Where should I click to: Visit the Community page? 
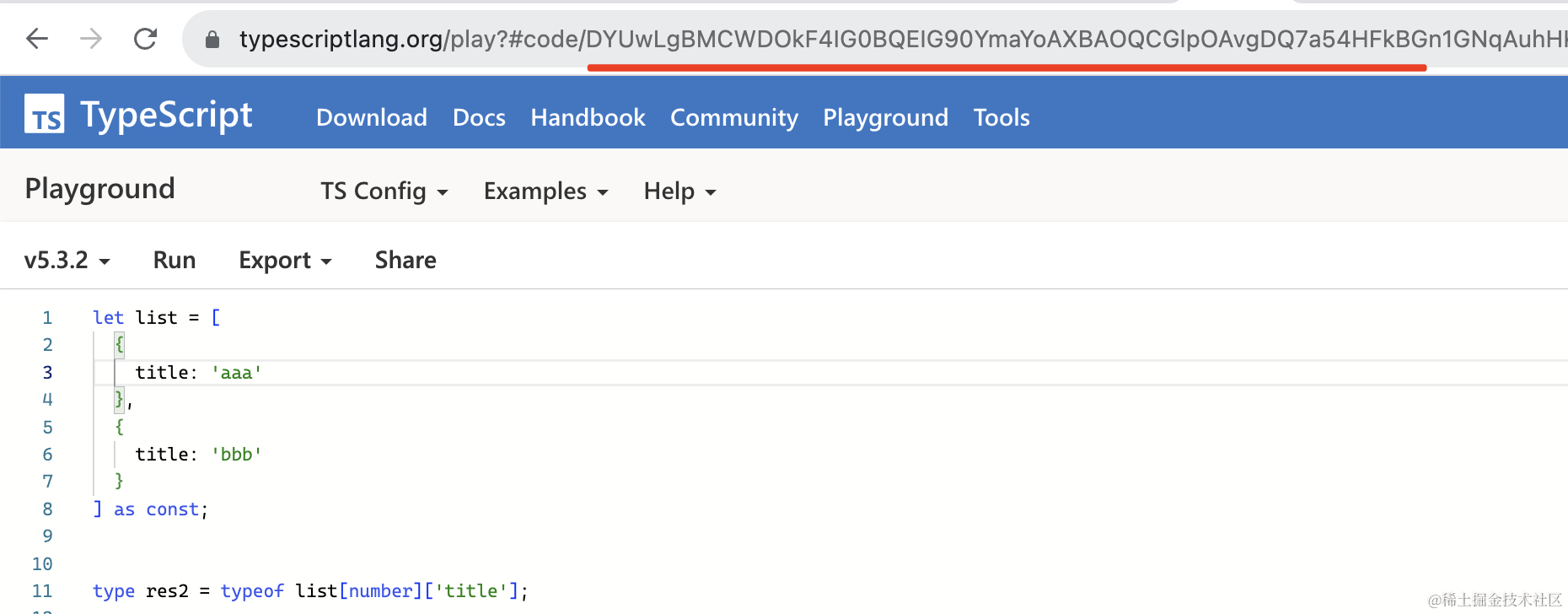click(x=734, y=117)
